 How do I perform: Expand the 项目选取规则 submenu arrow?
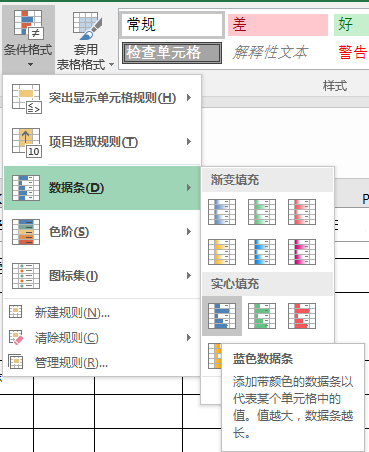tap(189, 142)
